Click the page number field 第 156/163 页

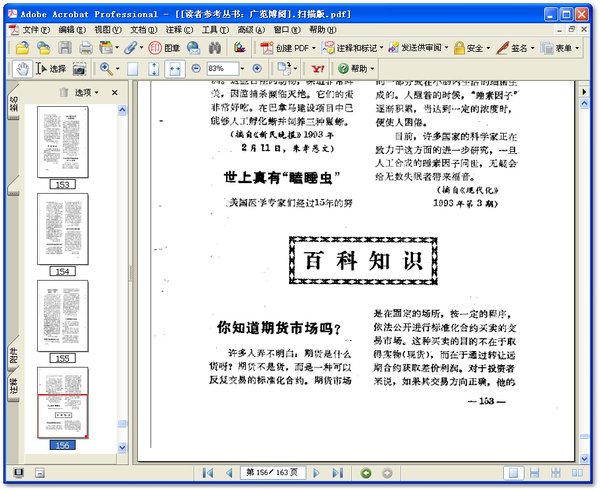click(x=272, y=473)
